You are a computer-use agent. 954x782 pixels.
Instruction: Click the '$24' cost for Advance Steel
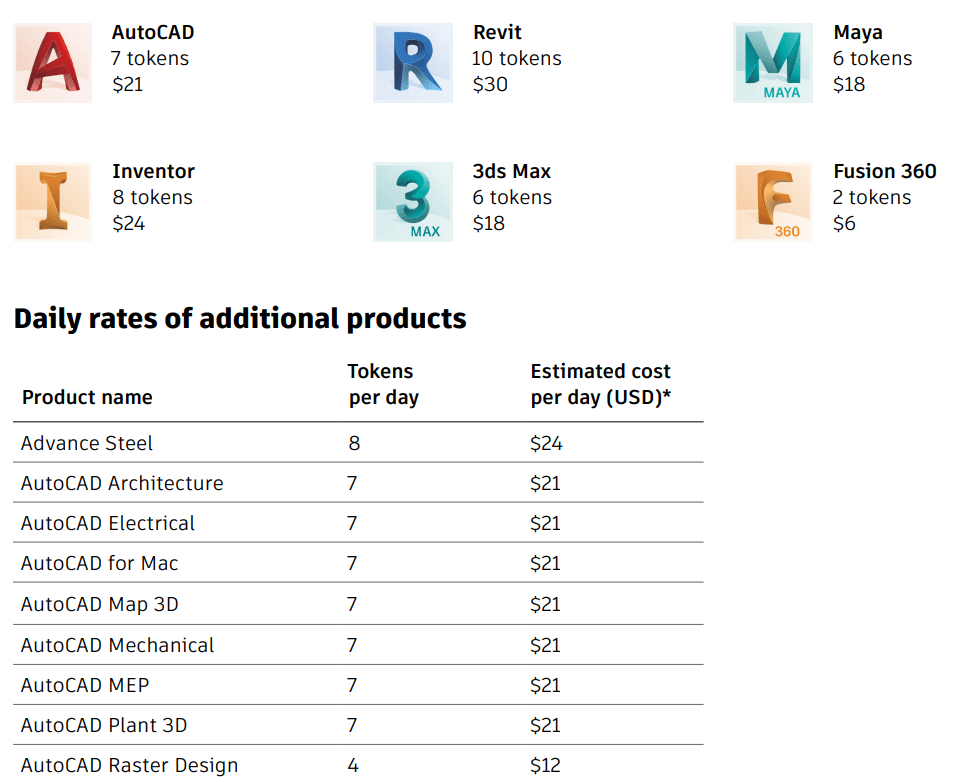546,443
